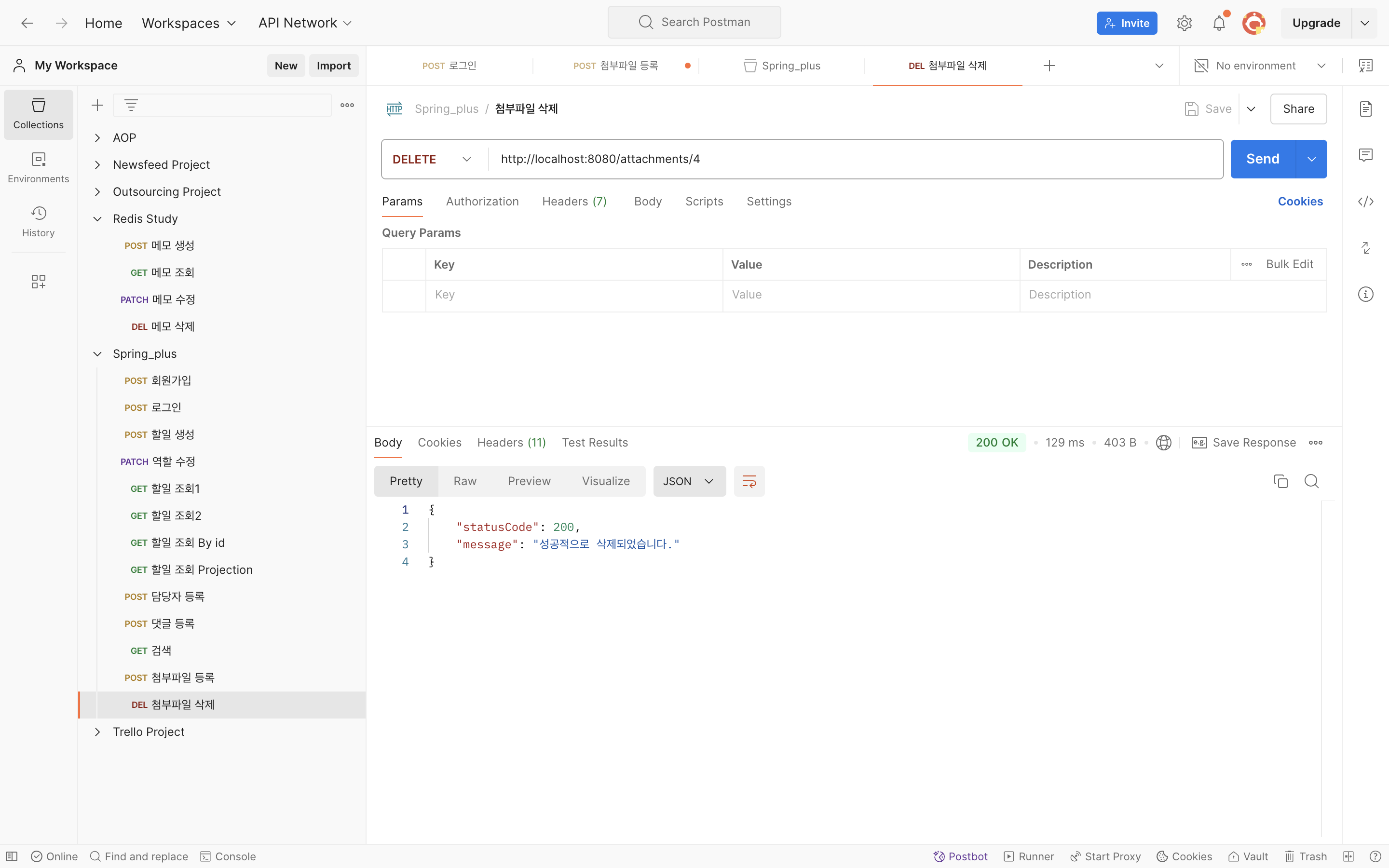Toggle the sidebar from the status bar
Image resolution: width=1389 pixels, height=868 pixels.
12,856
